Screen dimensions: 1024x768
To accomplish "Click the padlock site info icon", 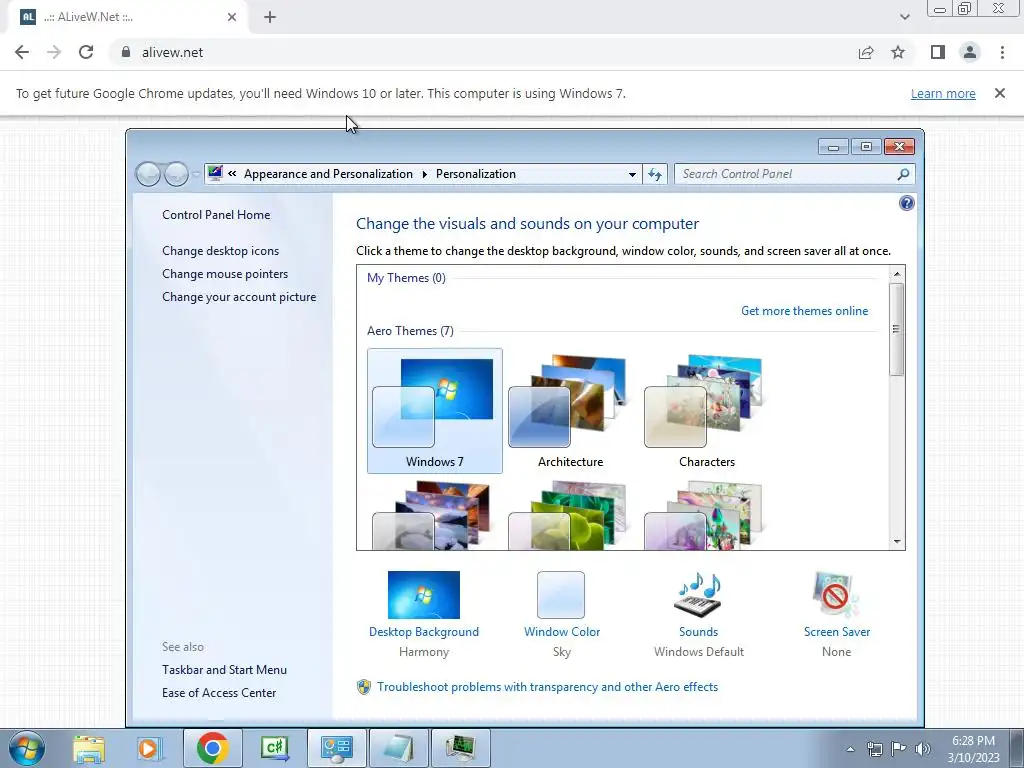I will 126,52.
